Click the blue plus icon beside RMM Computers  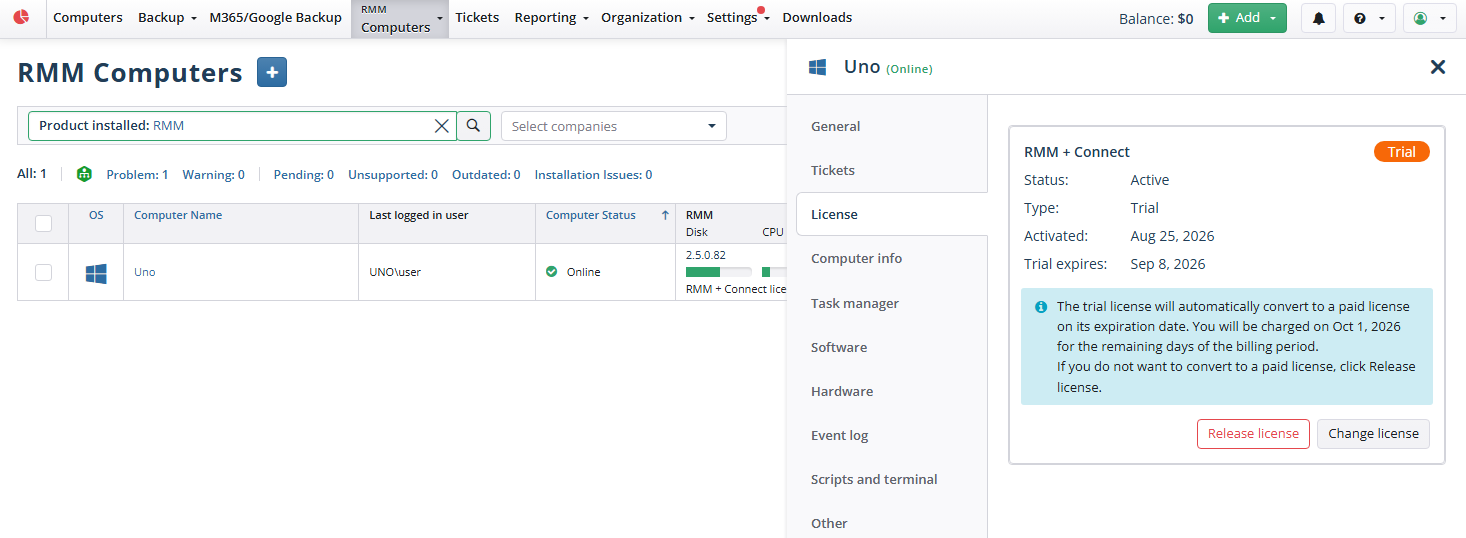pos(272,72)
